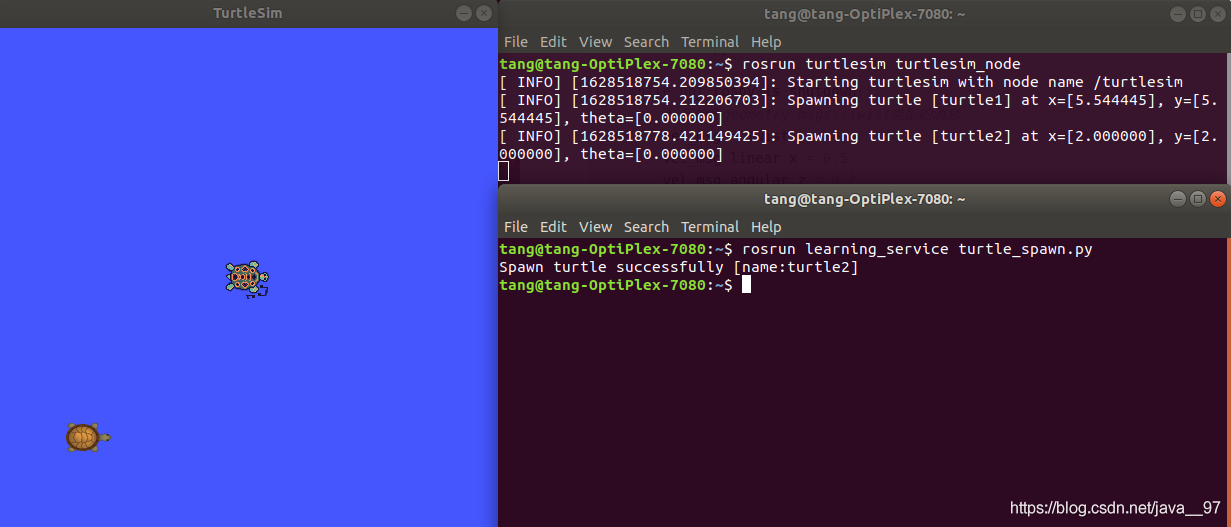Viewport: 1231px width, 527px height.
Task: Click the brown turtle2 sprite at the bottom left of TurtleSim
Action: pos(88,437)
